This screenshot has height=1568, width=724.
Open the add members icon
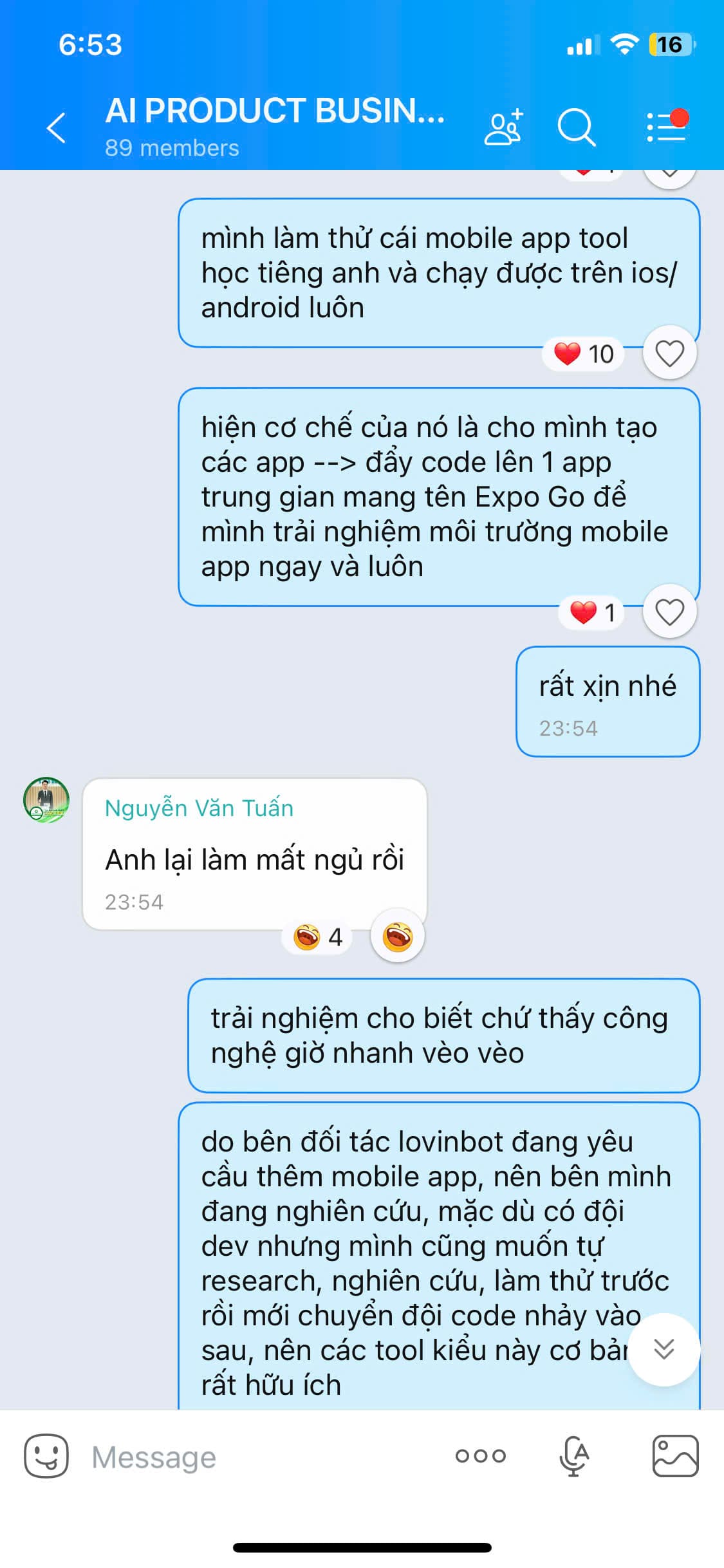[x=503, y=127]
